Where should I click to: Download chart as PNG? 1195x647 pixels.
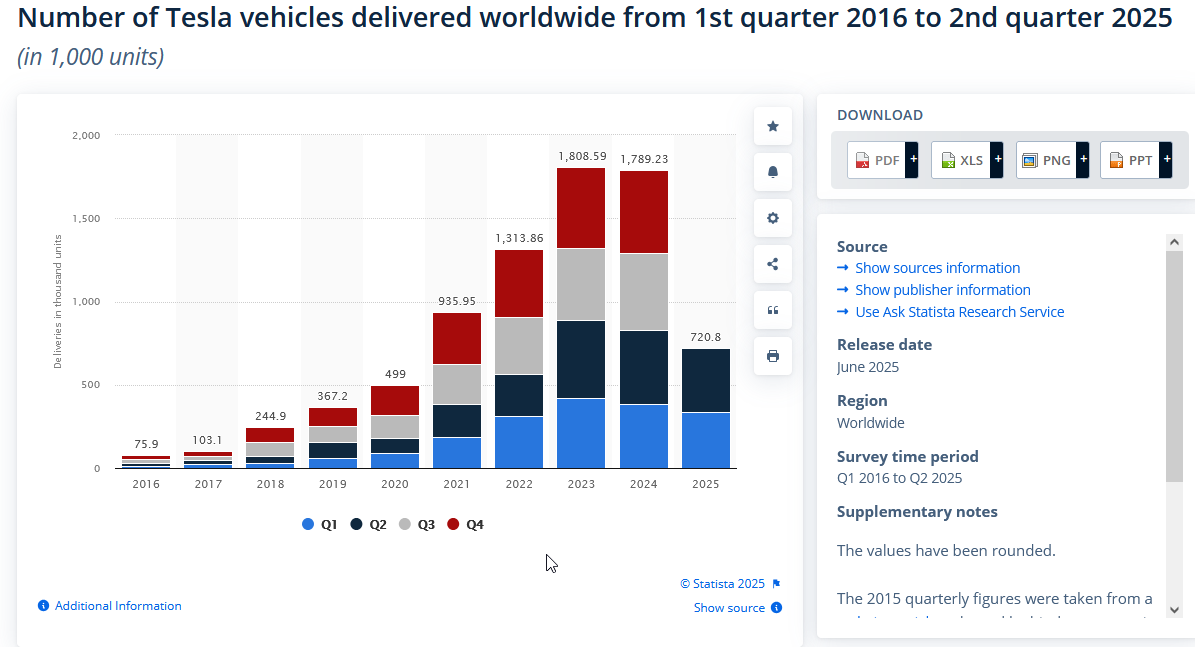pyautogui.click(x=1046, y=160)
